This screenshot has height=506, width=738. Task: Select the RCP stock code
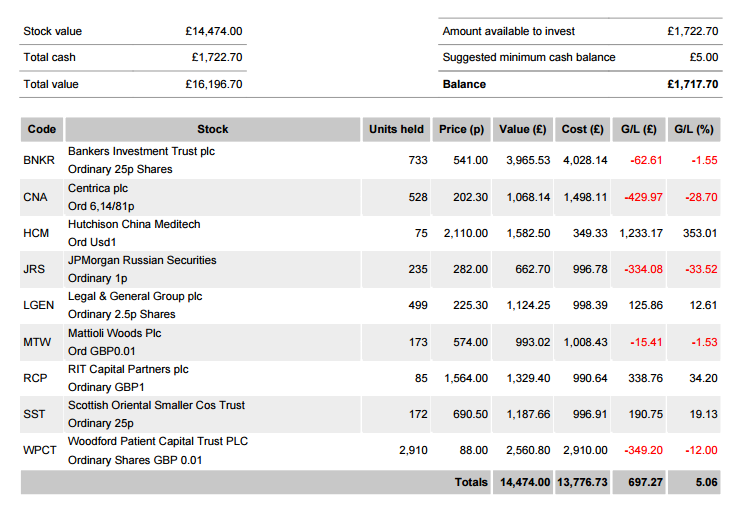coord(35,378)
